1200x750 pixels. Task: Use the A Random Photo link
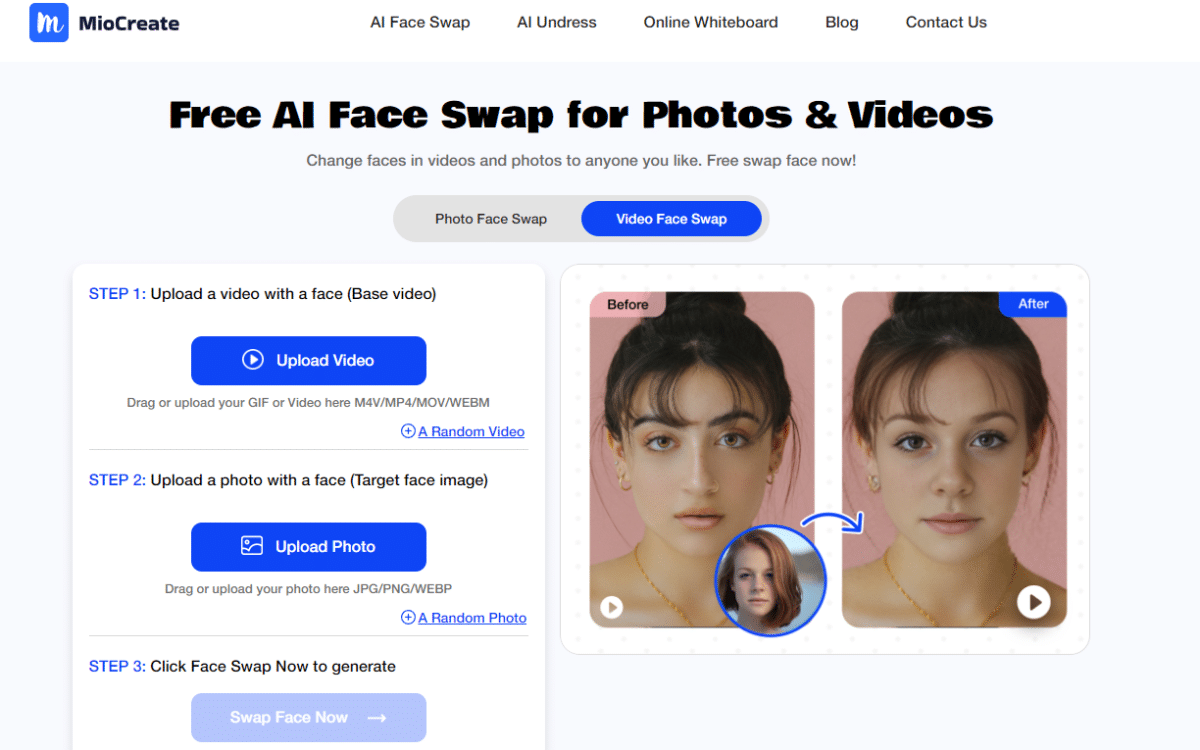pos(472,617)
